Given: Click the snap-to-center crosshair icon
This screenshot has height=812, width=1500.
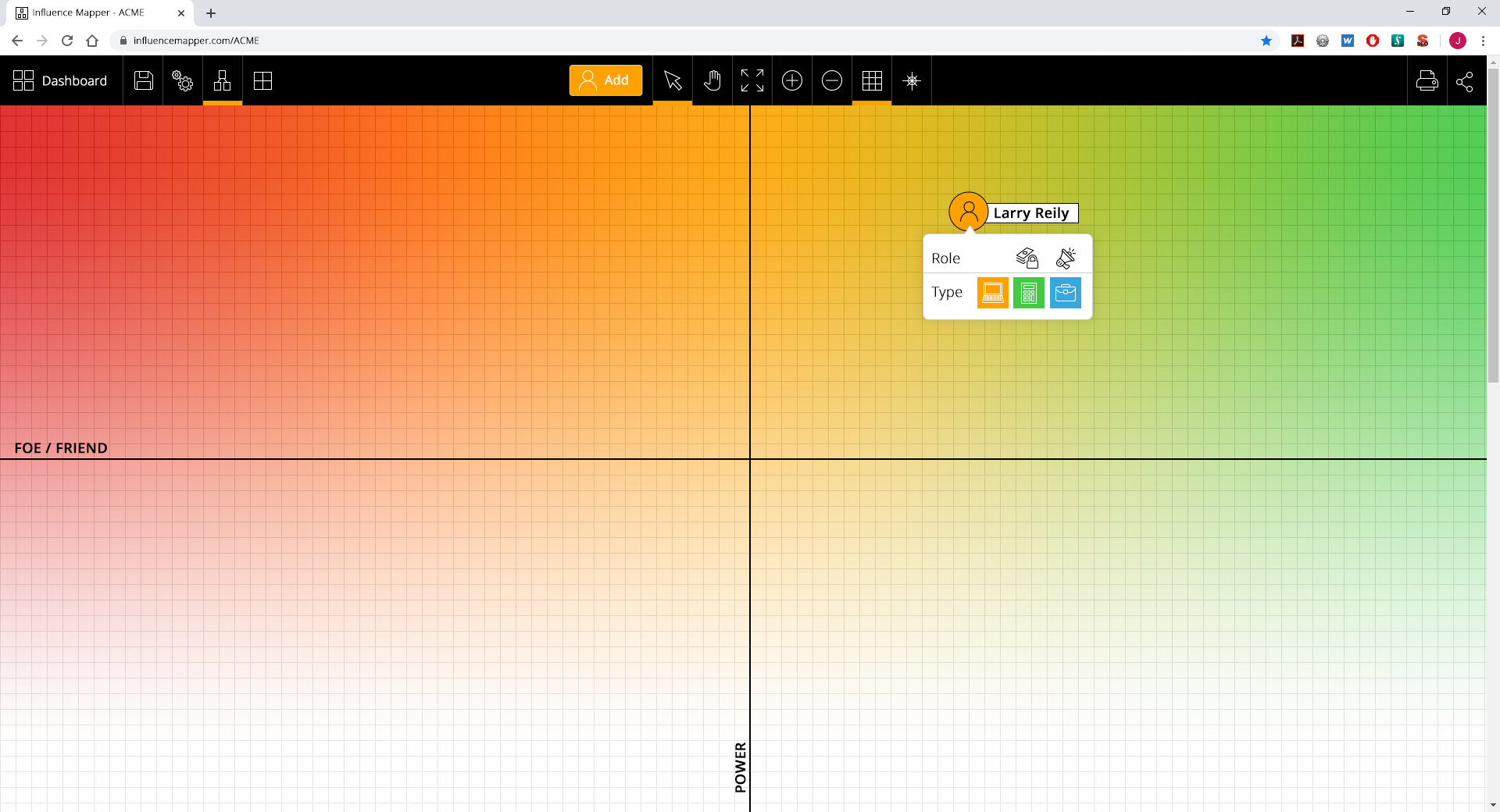Looking at the screenshot, I should pyautogui.click(x=912, y=80).
